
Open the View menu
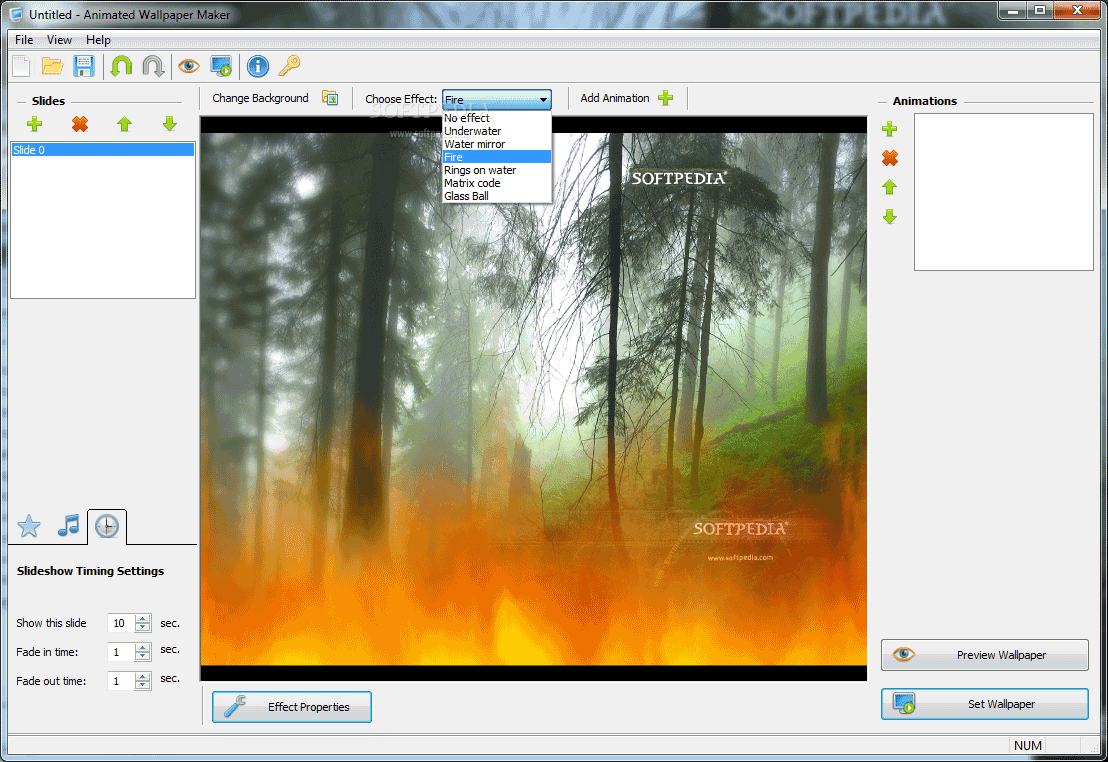[x=59, y=40]
